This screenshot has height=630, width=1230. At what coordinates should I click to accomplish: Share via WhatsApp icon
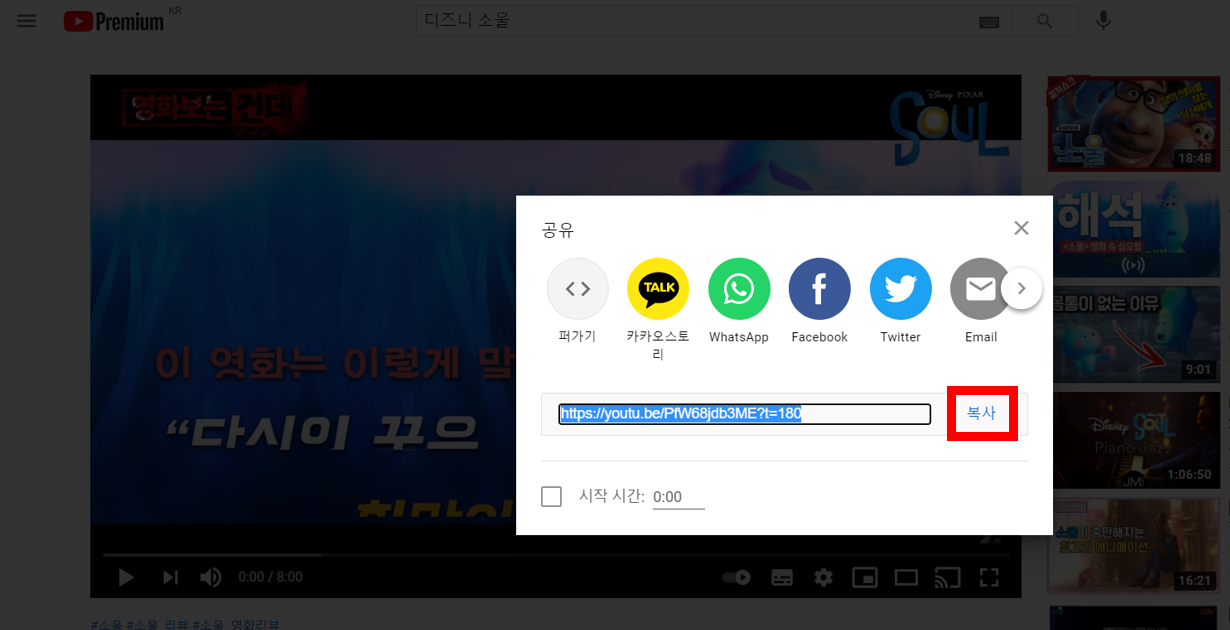tap(739, 289)
